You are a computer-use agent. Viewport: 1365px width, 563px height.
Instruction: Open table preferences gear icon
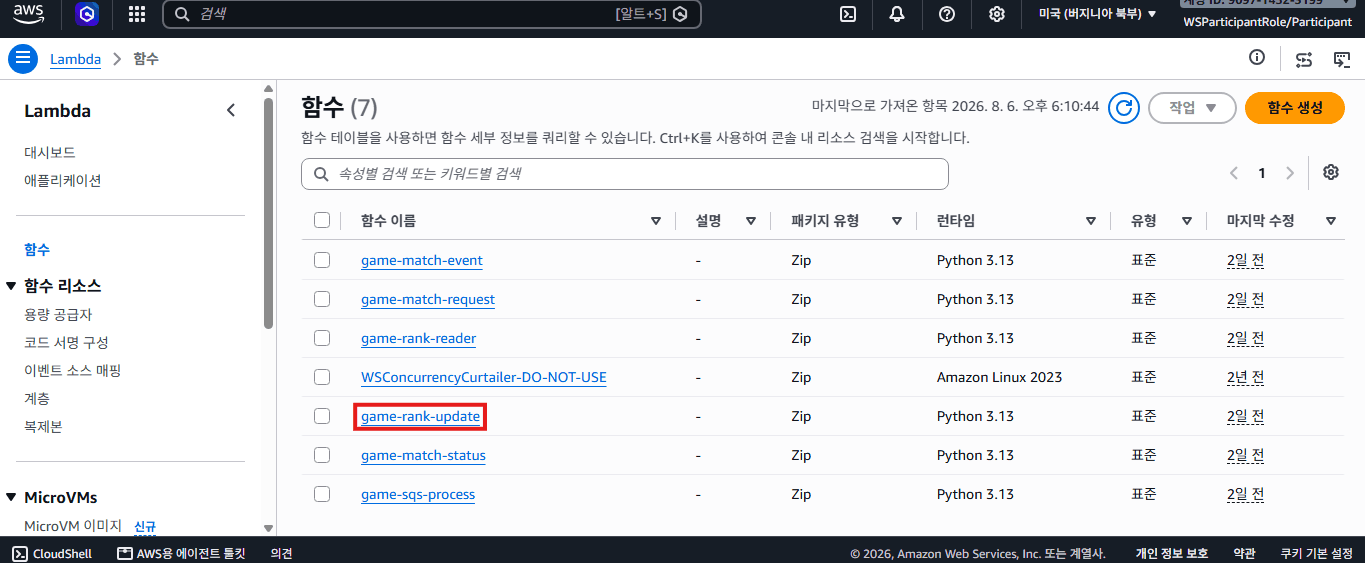1330,172
